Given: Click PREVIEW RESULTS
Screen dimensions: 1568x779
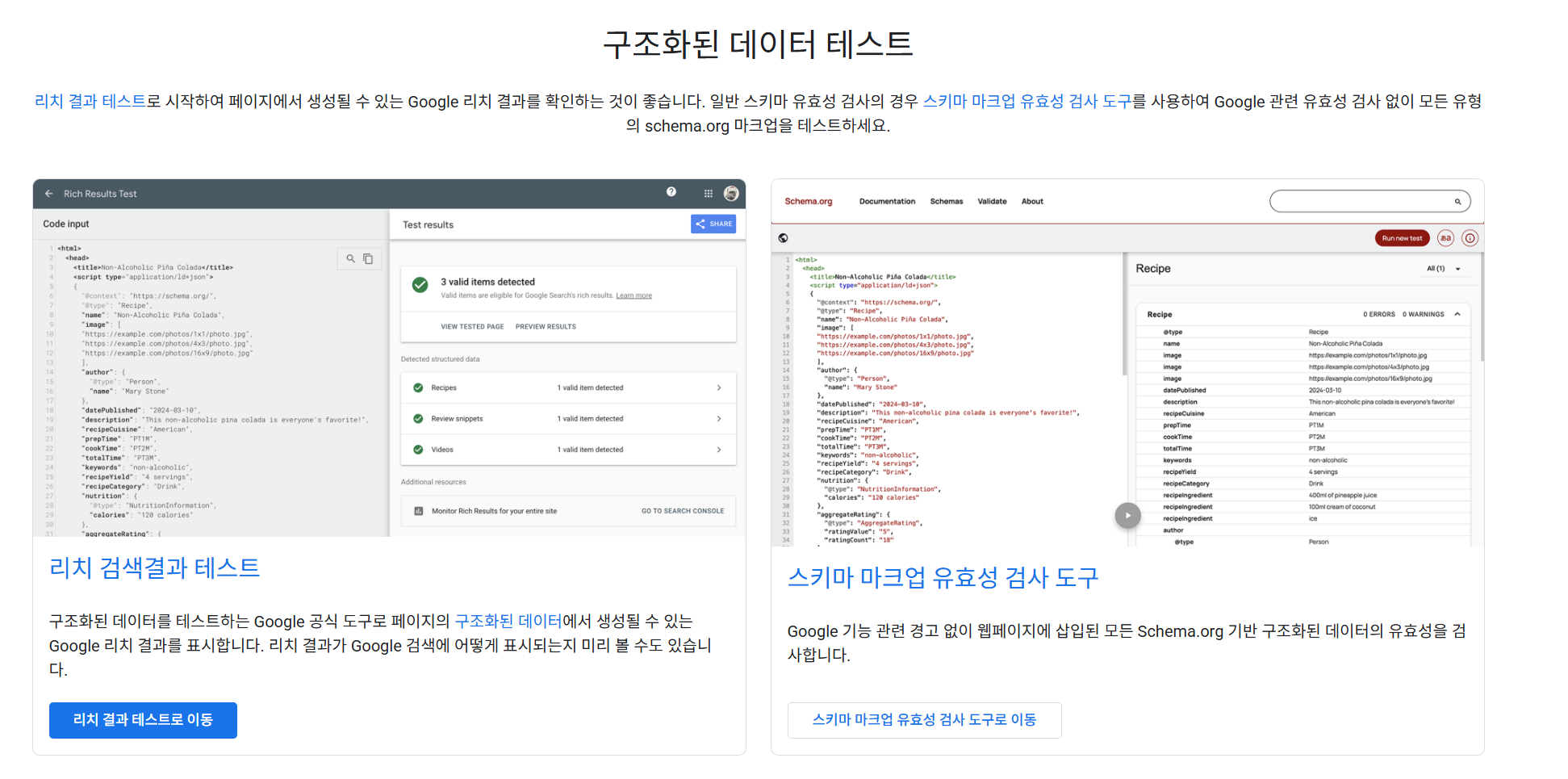Looking at the screenshot, I should (546, 327).
